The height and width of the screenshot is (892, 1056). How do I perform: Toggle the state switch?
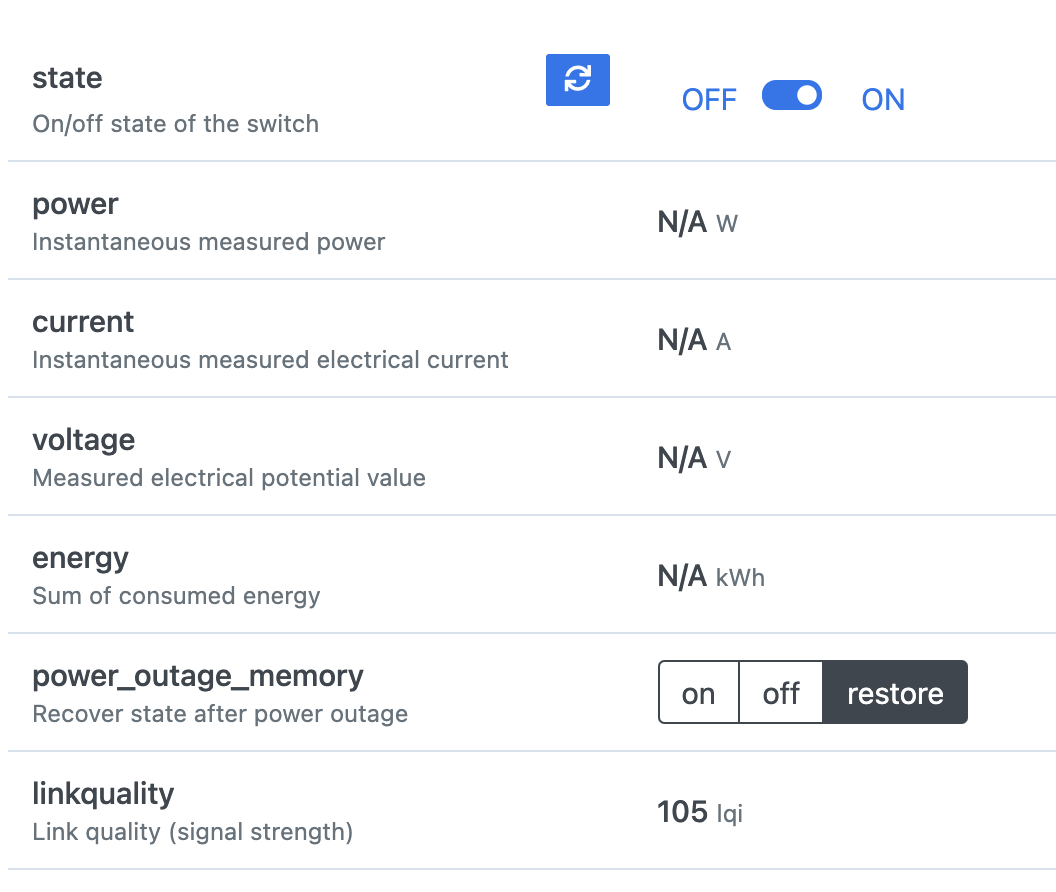point(791,96)
